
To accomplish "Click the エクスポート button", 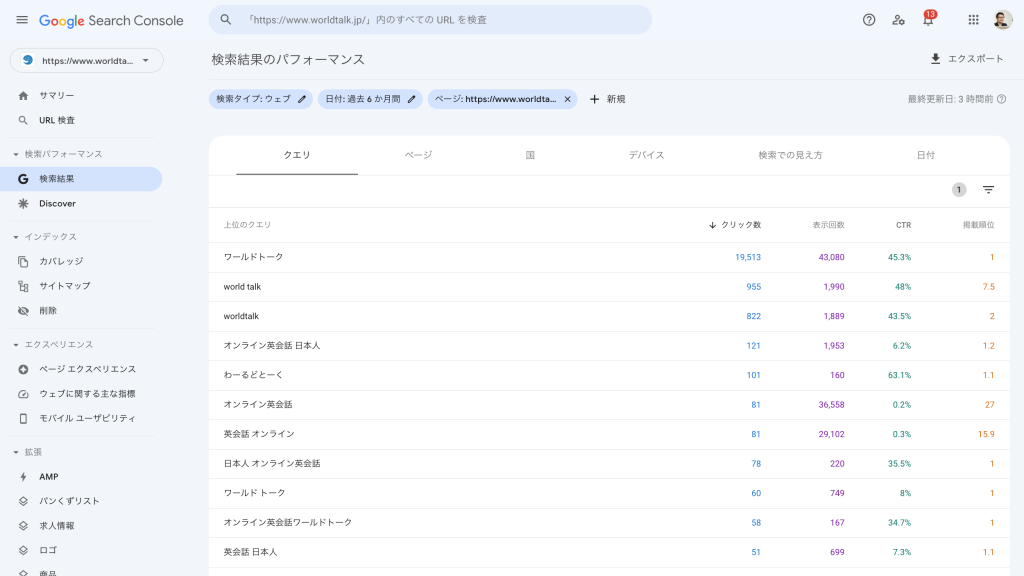I will coord(966,59).
